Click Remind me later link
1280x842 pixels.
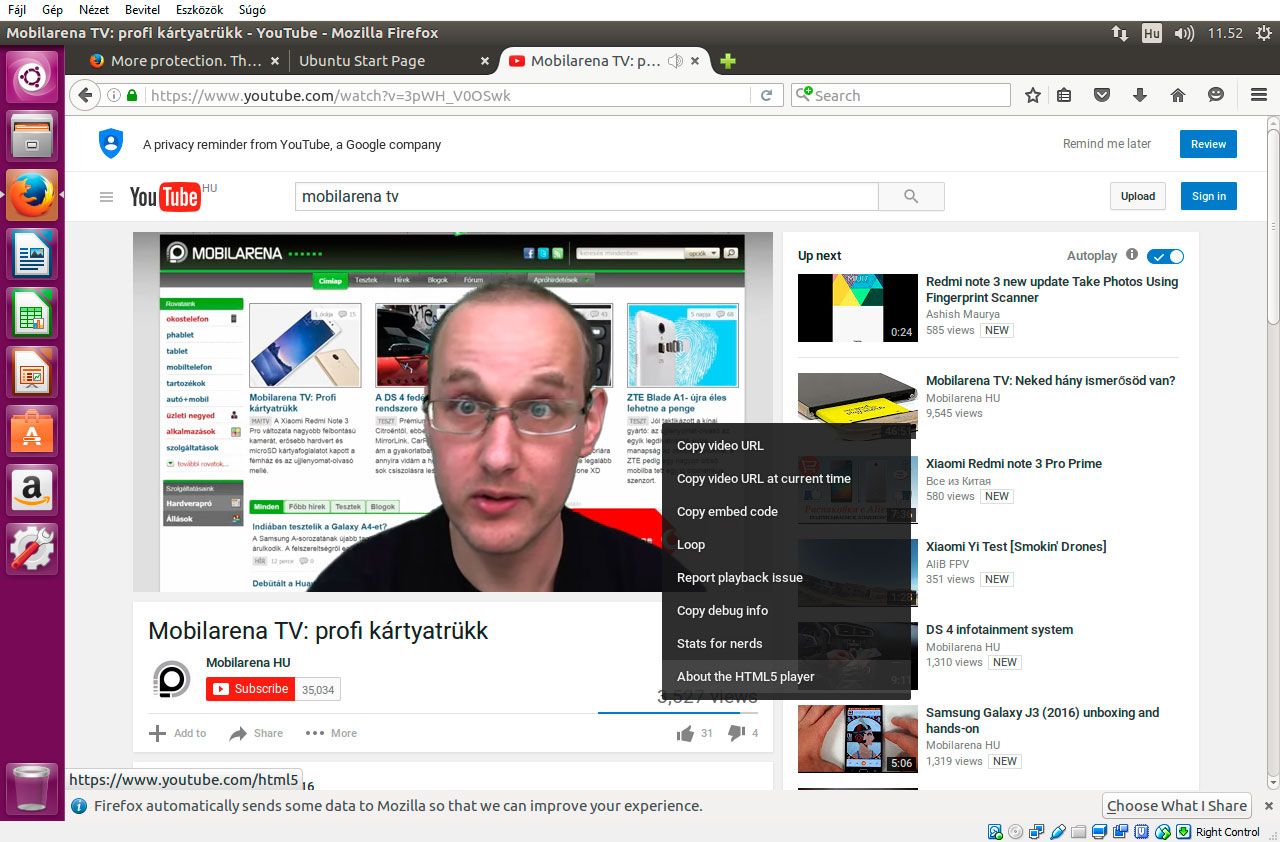click(1107, 144)
